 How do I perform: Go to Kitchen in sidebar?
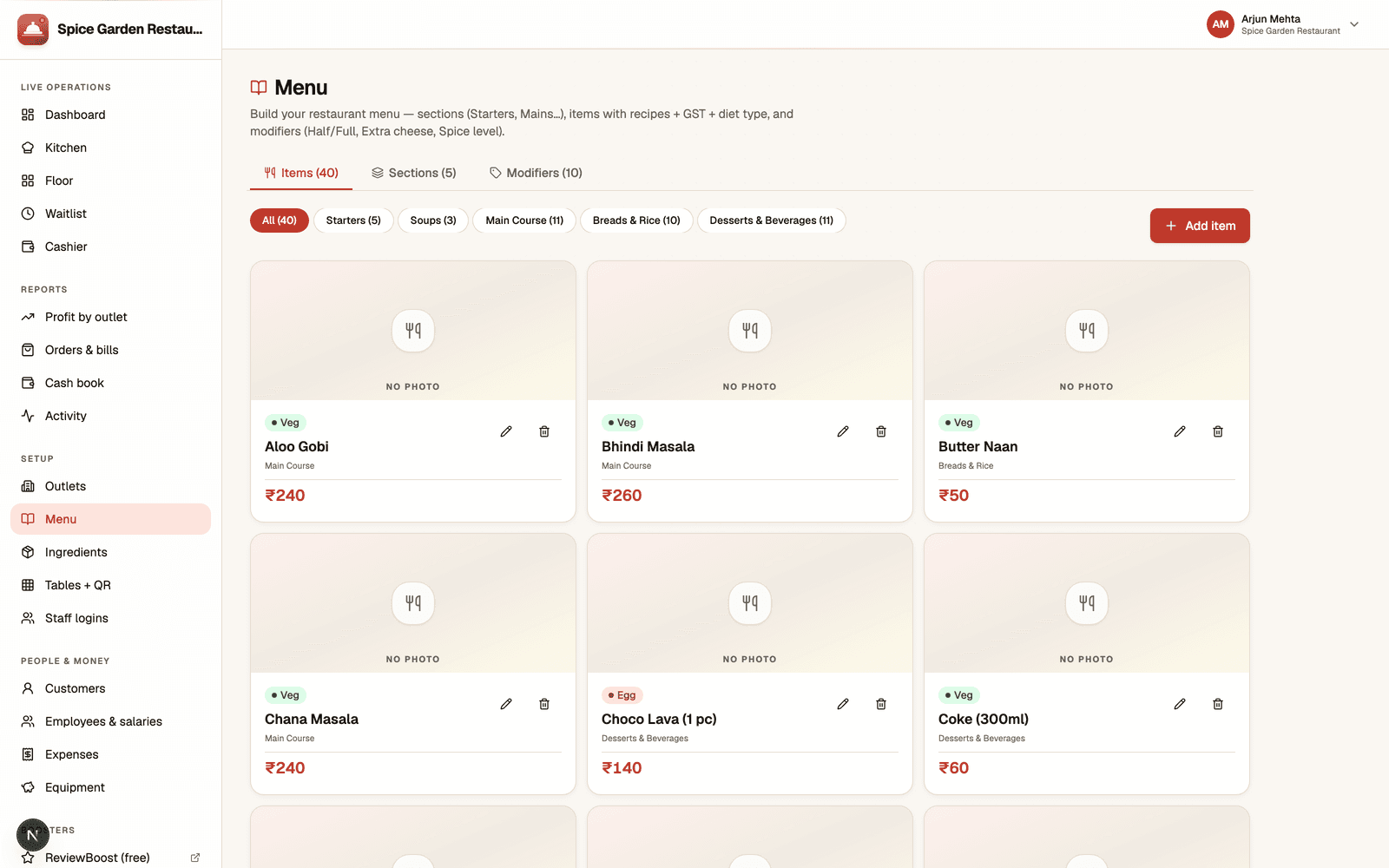[x=110, y=148]
